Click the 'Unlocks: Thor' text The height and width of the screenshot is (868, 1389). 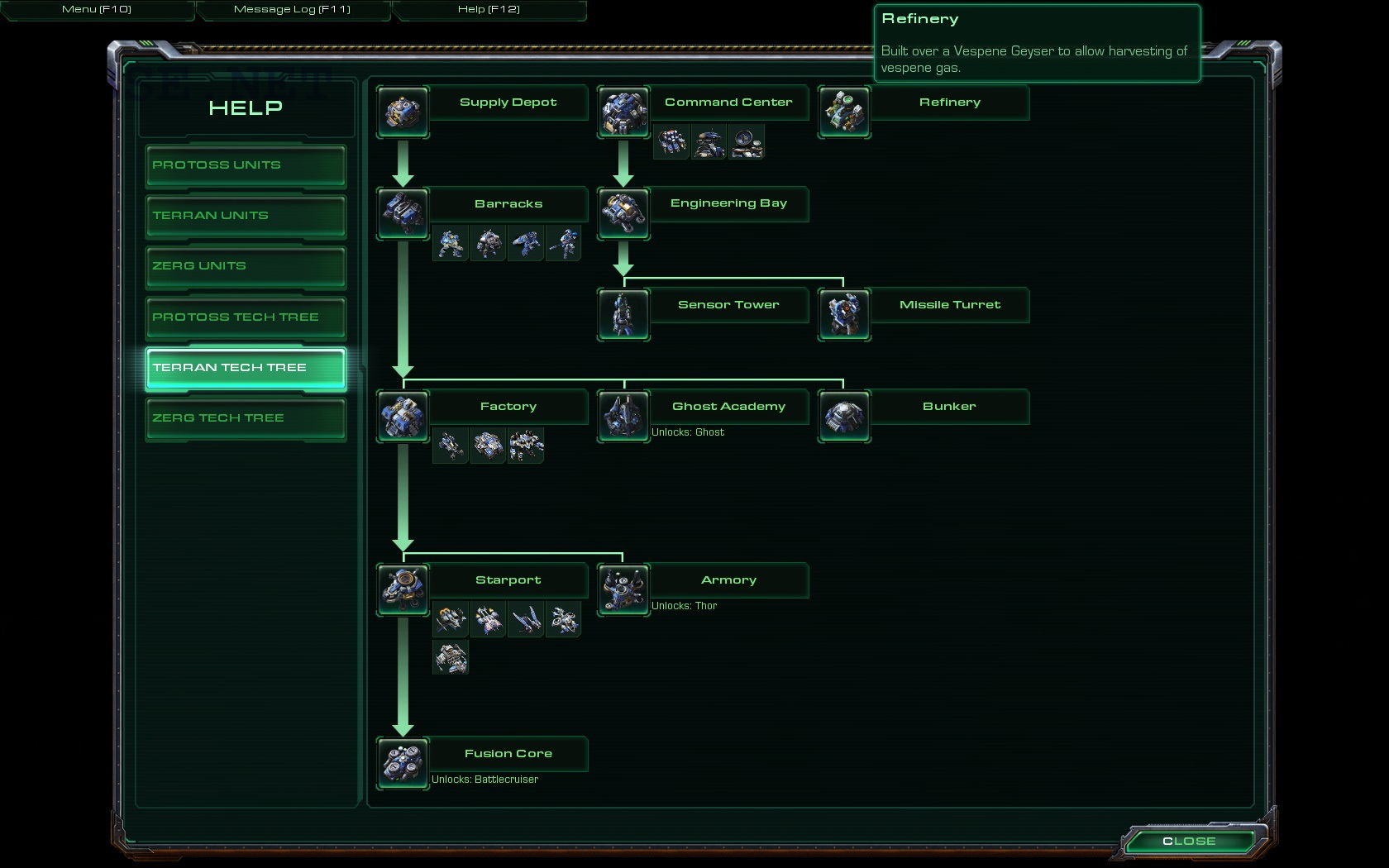tap(685, 606)
